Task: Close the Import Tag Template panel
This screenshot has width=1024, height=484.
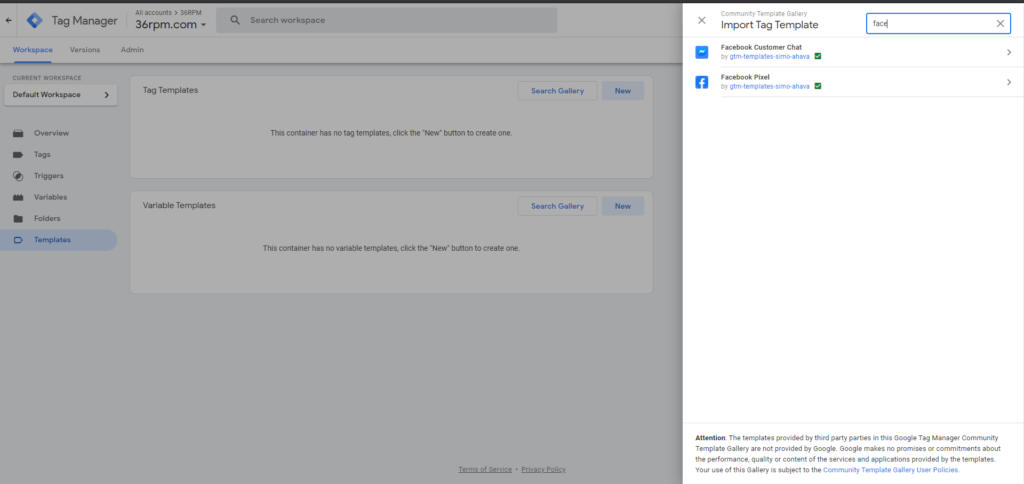Action: (702, 20)
